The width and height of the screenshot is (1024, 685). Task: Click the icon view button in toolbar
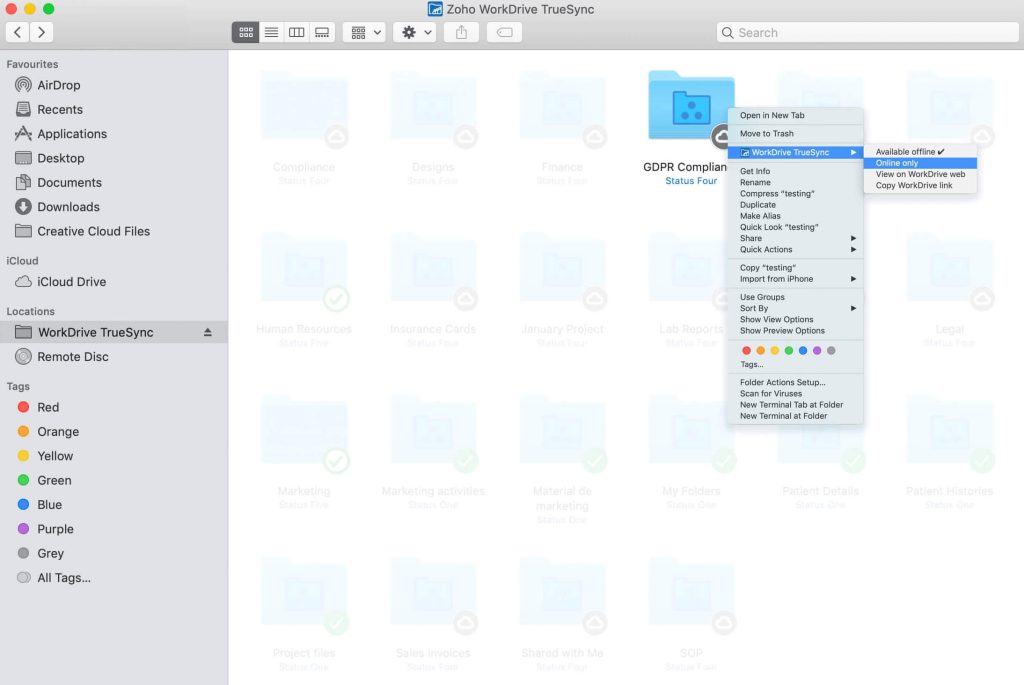point(245,33)
